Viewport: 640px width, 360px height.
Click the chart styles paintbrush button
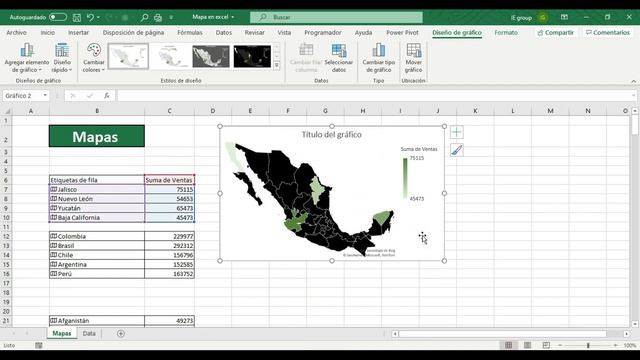click(457, 150)
